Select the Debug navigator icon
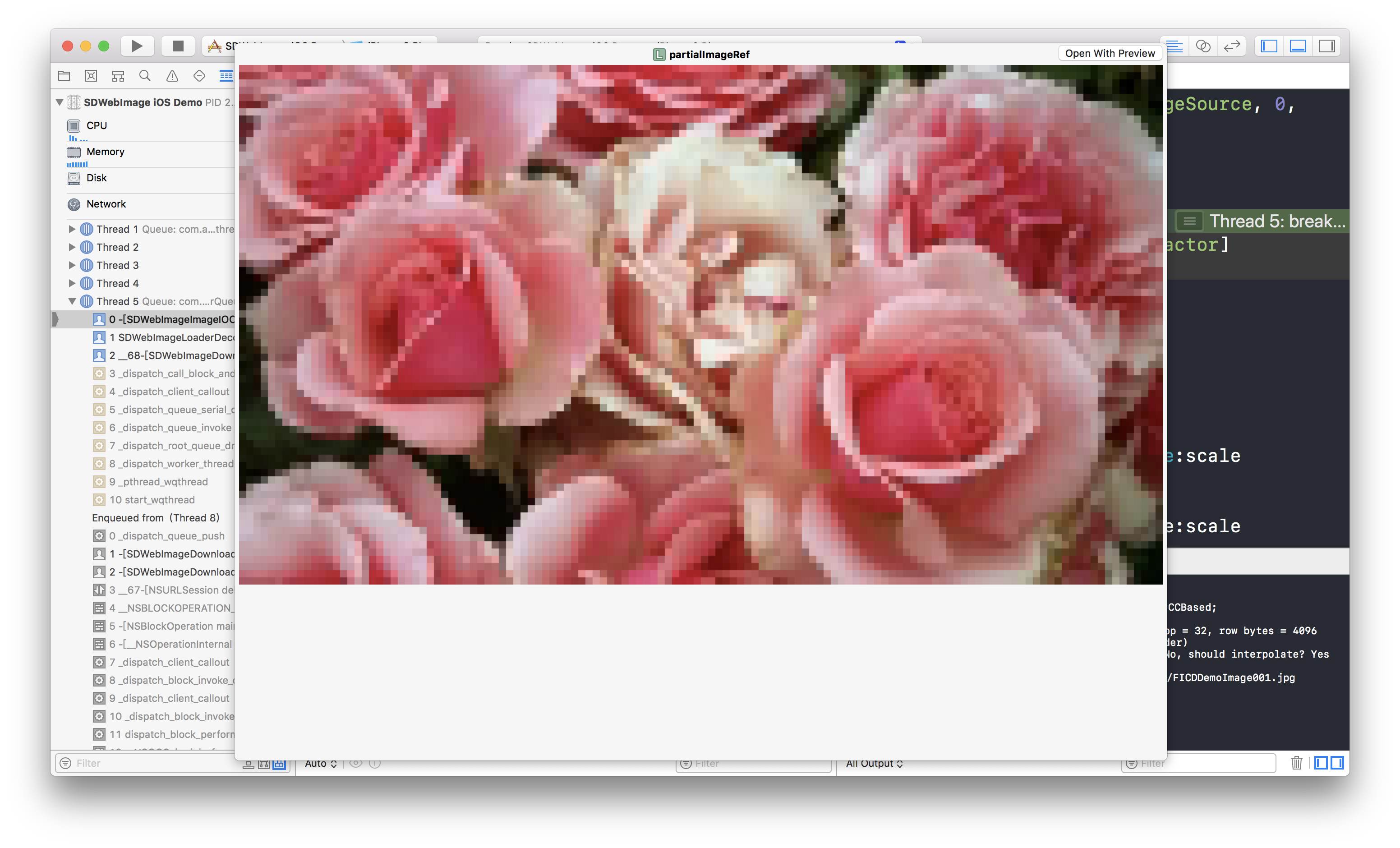The height and width of the screenshot is (848, 1400). (x=226, y=76)
